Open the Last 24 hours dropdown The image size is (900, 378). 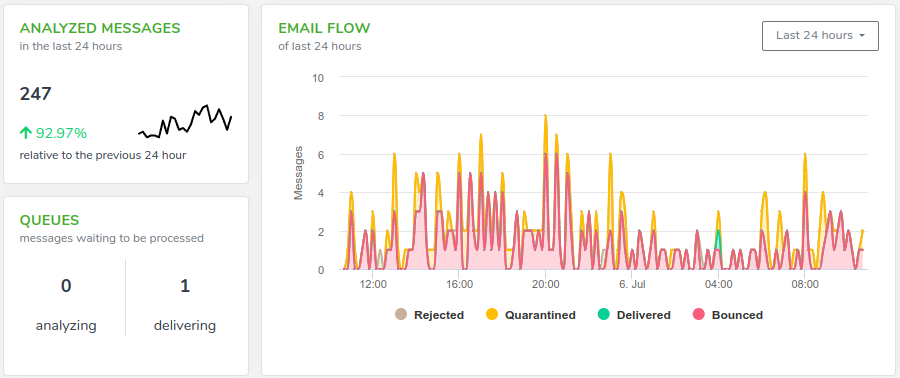tap(820, 36)
